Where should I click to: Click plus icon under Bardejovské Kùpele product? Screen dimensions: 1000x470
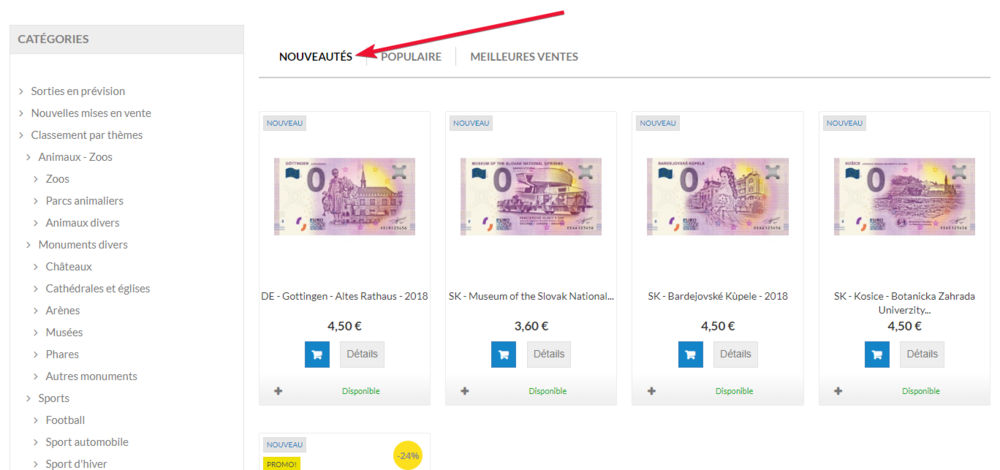point(651,391)
